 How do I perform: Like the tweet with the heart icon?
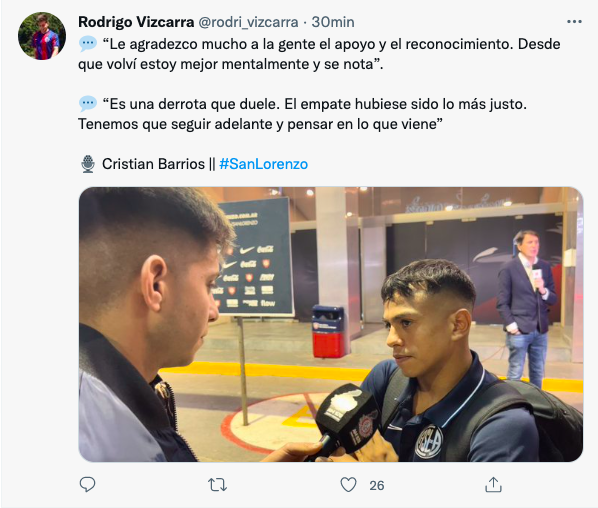click(x=348, y=485)
